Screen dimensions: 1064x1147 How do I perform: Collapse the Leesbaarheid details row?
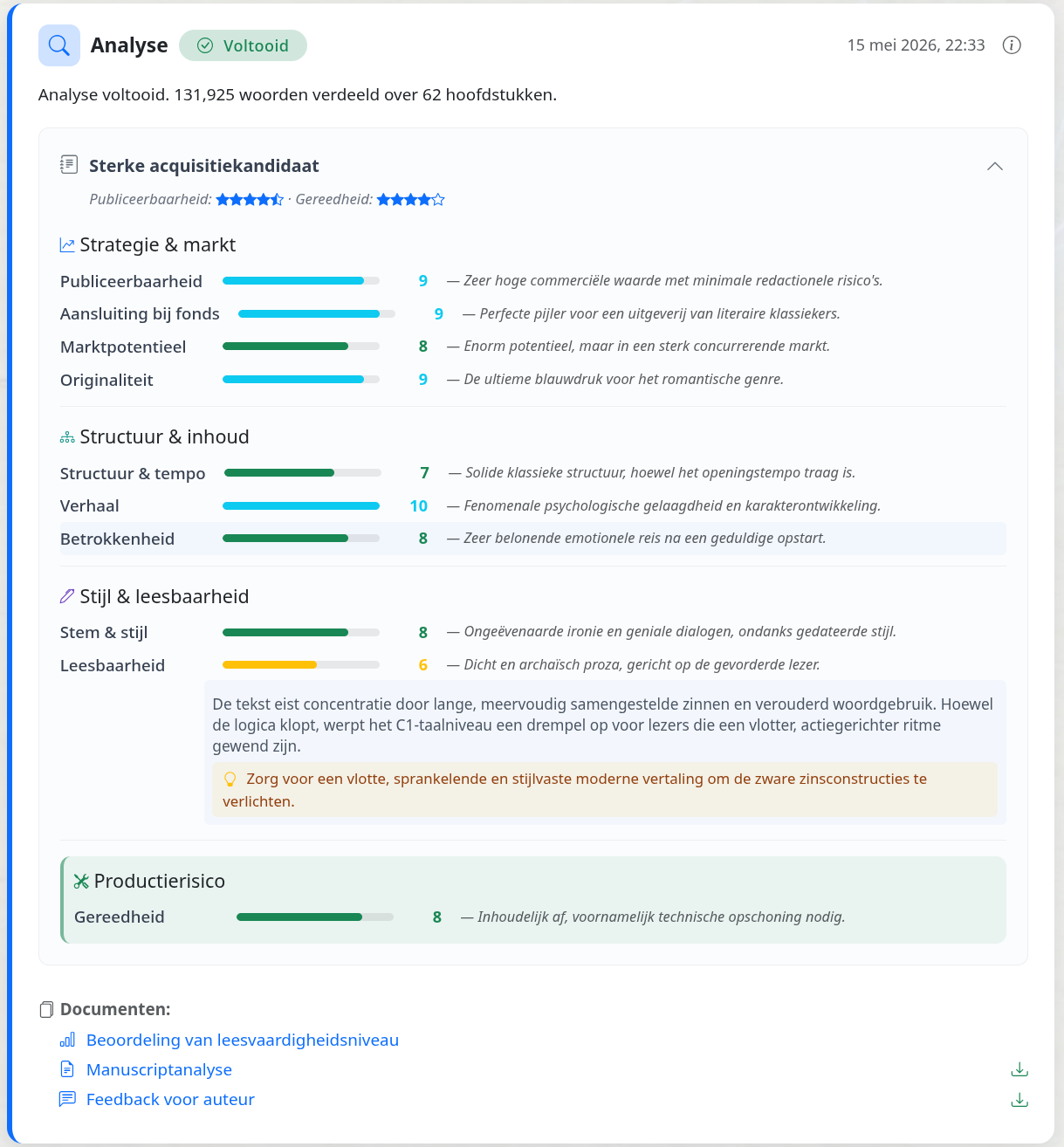coord(532,665)
